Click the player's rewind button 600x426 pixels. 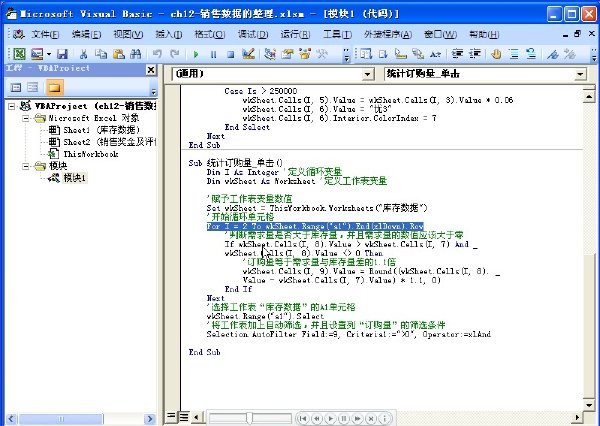(317, 418)
